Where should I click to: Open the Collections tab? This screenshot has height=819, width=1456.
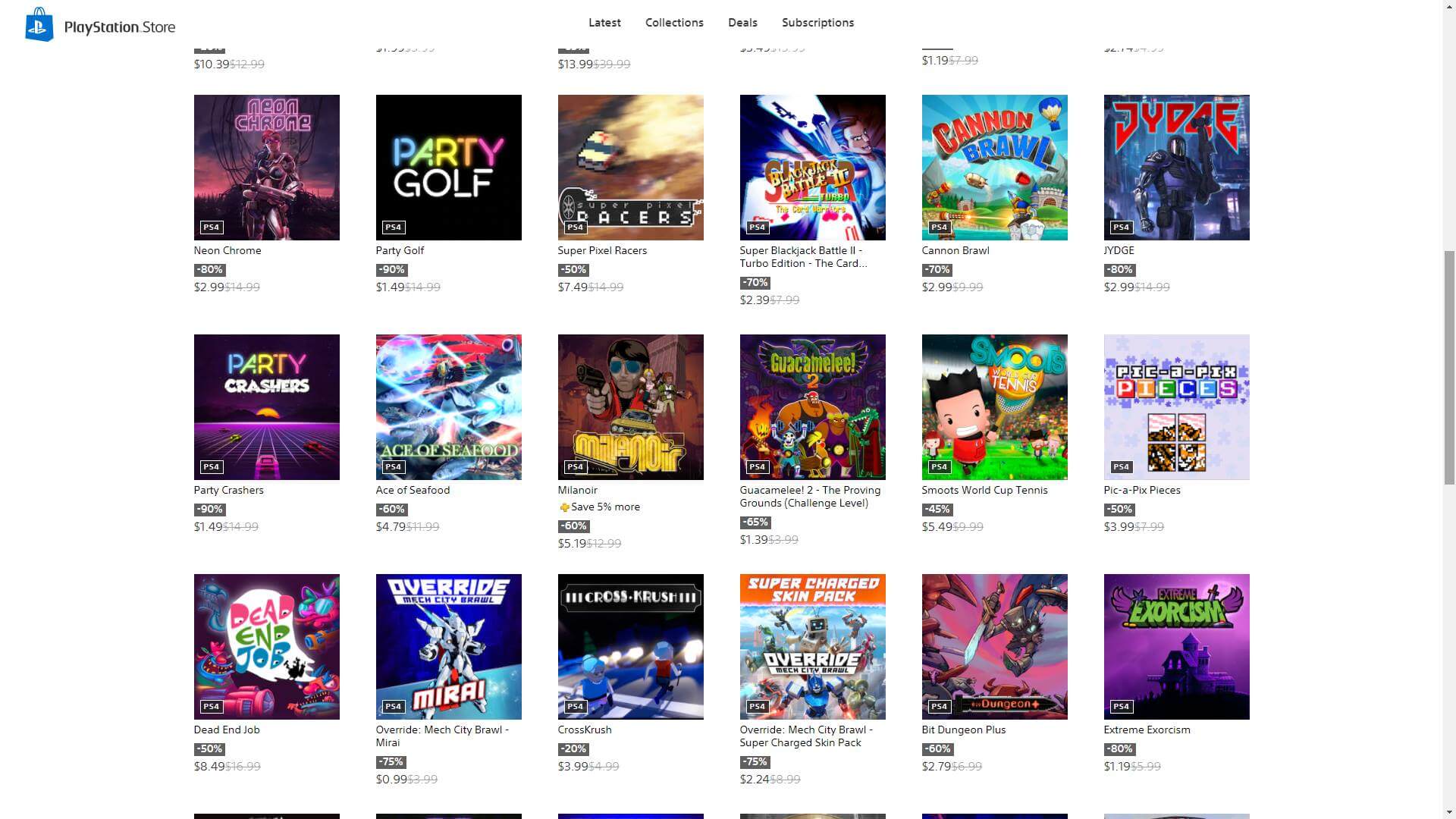674,23
